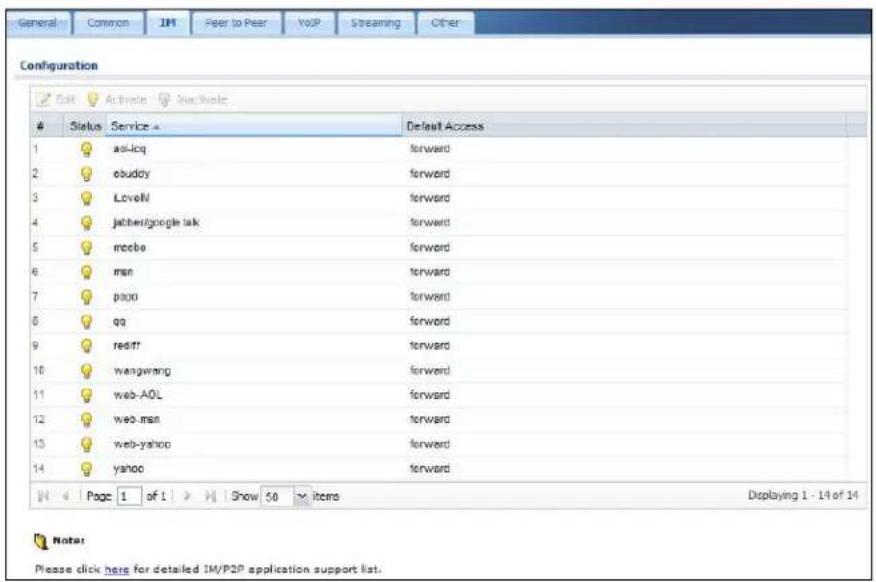Open the 'here' support list link
The width and height of the screenshot is (876, 582).
tap(117, 569)
